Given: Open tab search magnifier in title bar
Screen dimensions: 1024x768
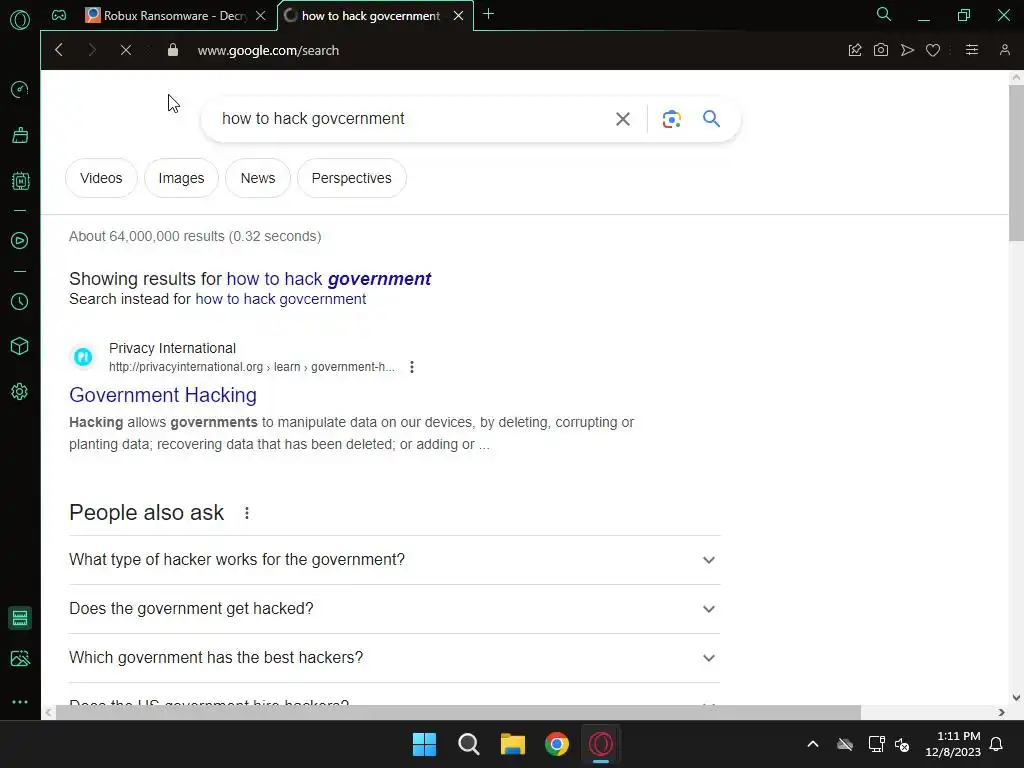Looking at the screenshot, I should point(884,14).
